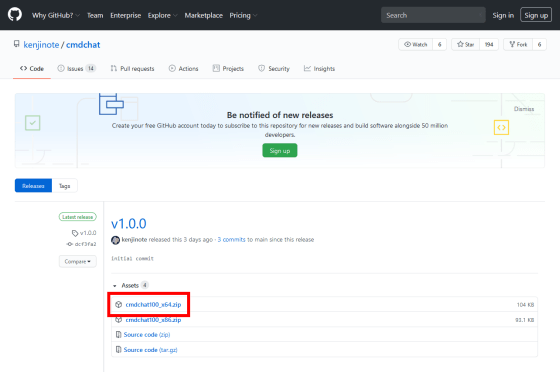Star the repository
The height and width of the screenshot is (372, 560).
(465, 44)
